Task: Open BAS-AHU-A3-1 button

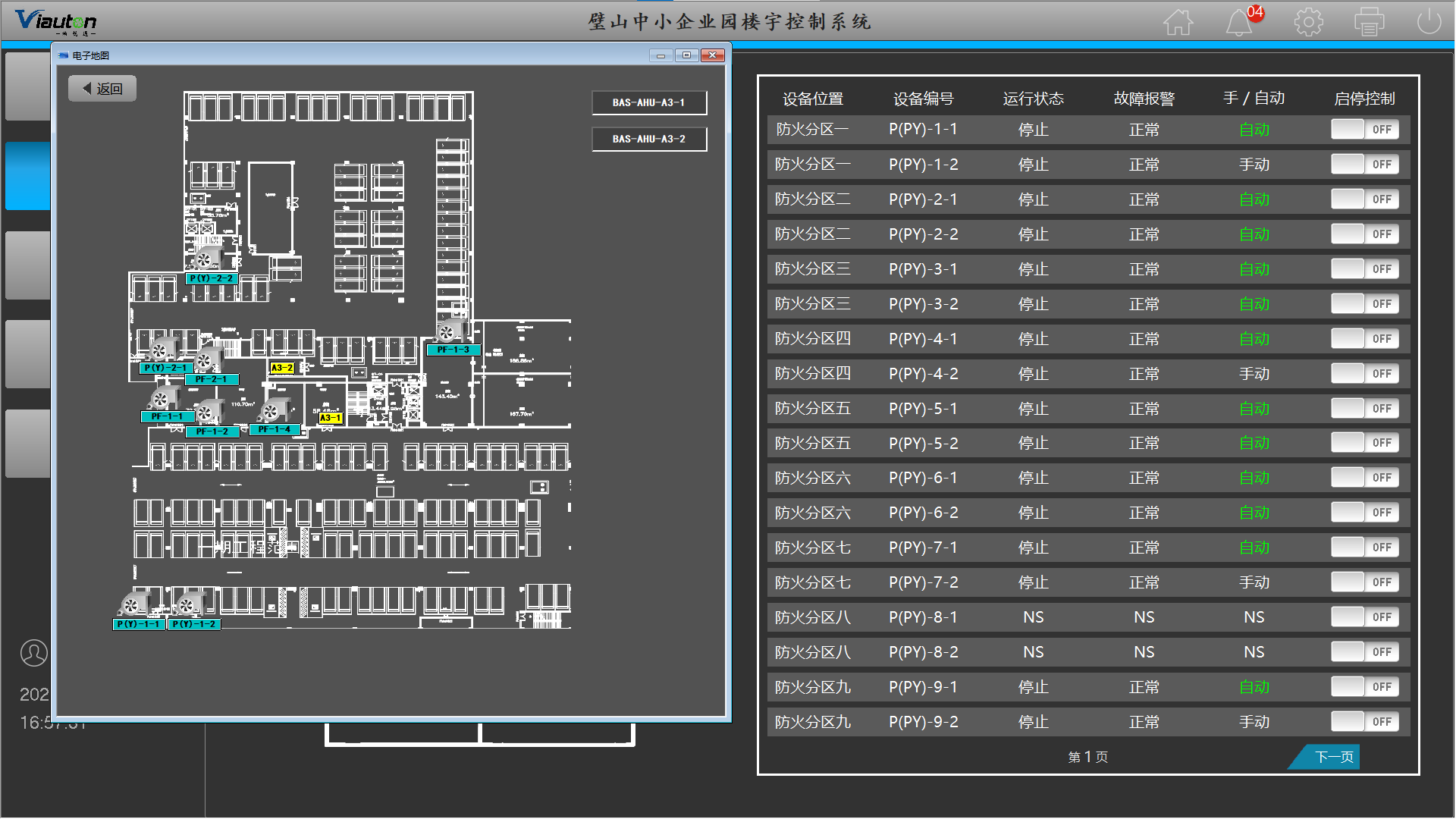Action: [x=648, y=102]
